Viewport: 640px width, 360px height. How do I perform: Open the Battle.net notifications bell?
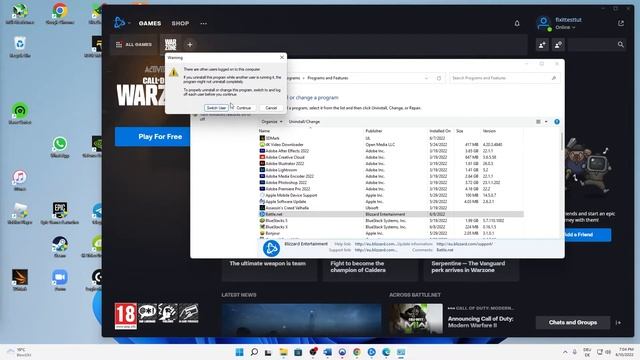click(x=517, y=23)
